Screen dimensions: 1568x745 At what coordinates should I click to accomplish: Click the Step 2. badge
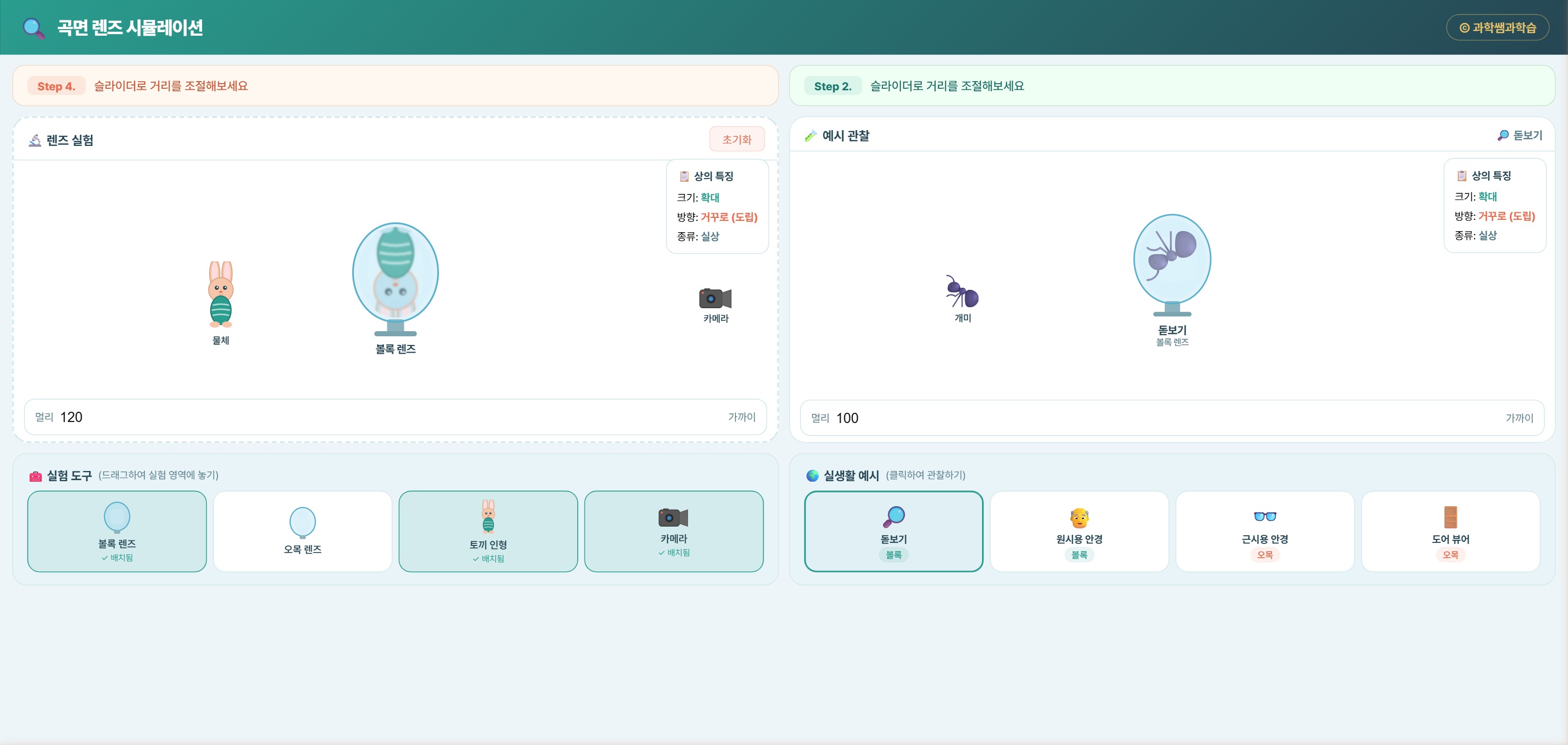(832, 86)
